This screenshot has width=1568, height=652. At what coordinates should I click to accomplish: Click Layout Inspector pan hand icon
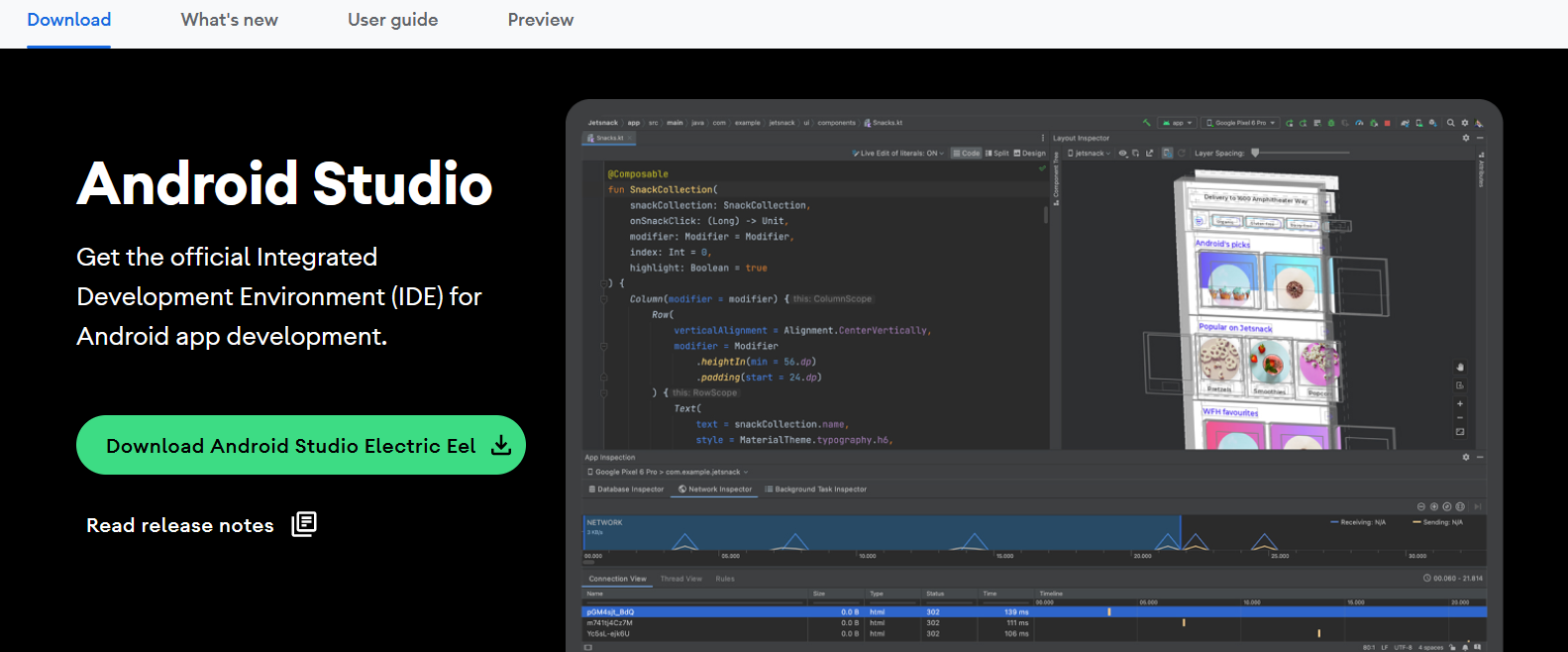(x=1460, y=367)
